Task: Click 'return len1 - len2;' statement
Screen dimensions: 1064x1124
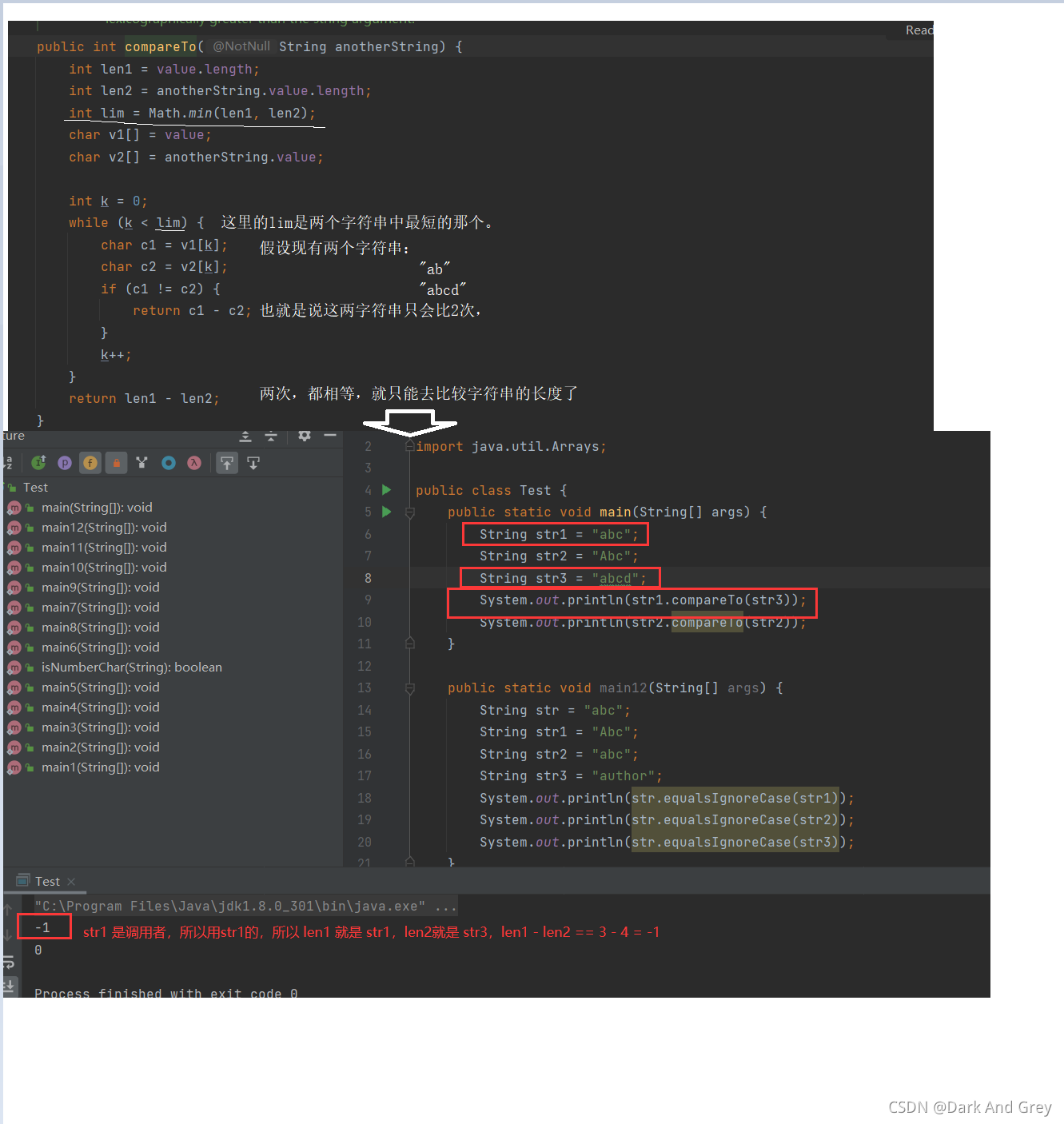Action: click(144, 398)
